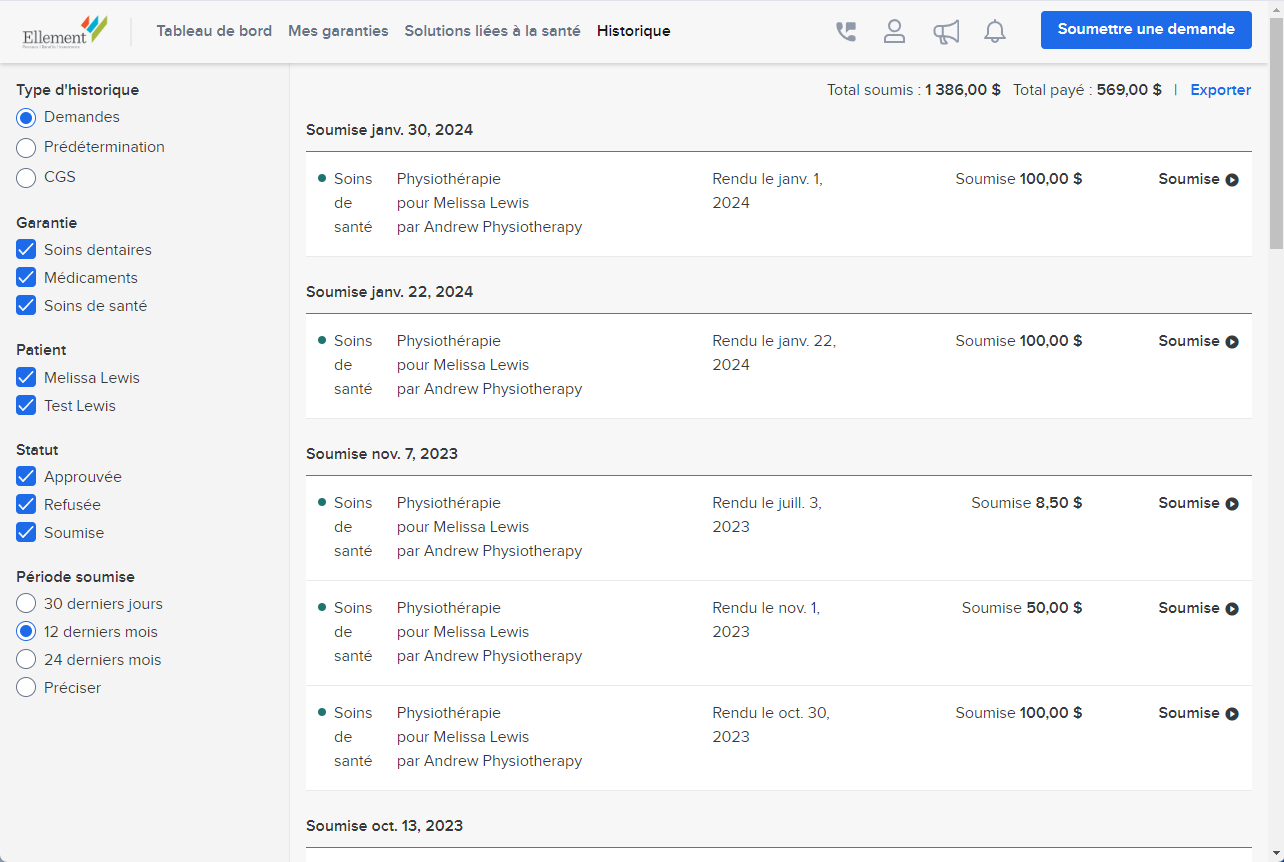The image size is (1284, 862).
Task: Click the Exporter link
Action: pyautogui.click(x=1220, y=90)
